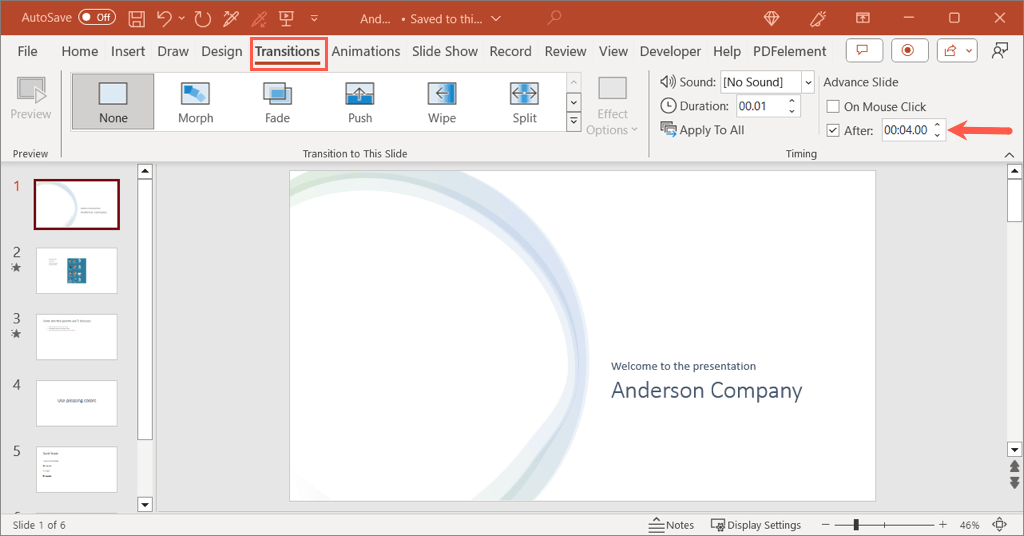
Task: Click the Preview transition button
Action: [x=31, y=99]
